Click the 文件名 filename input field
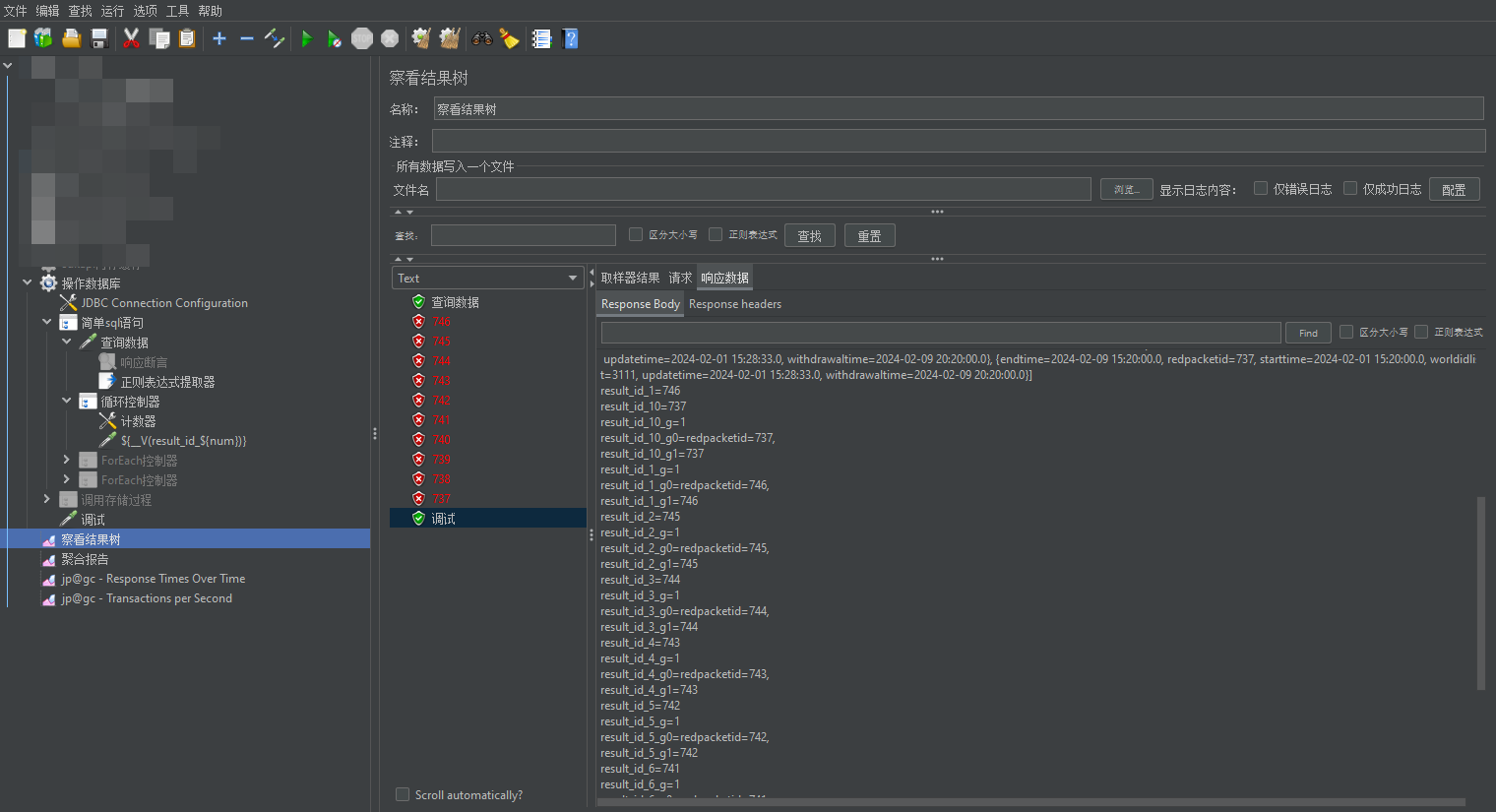 tap(763, 189)
